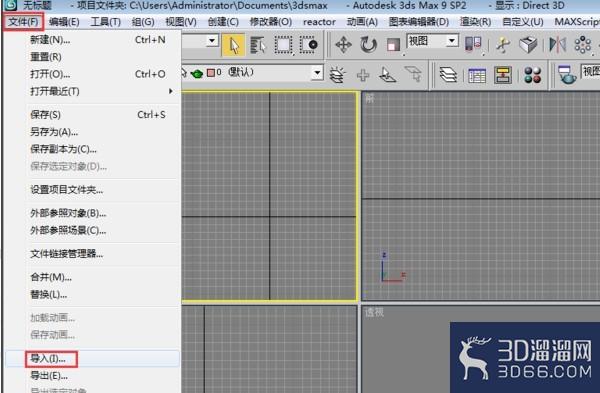Choose 导出(E)... from the File menu
The height and width of the screenshot is (393, 600).
pos(92,376)
